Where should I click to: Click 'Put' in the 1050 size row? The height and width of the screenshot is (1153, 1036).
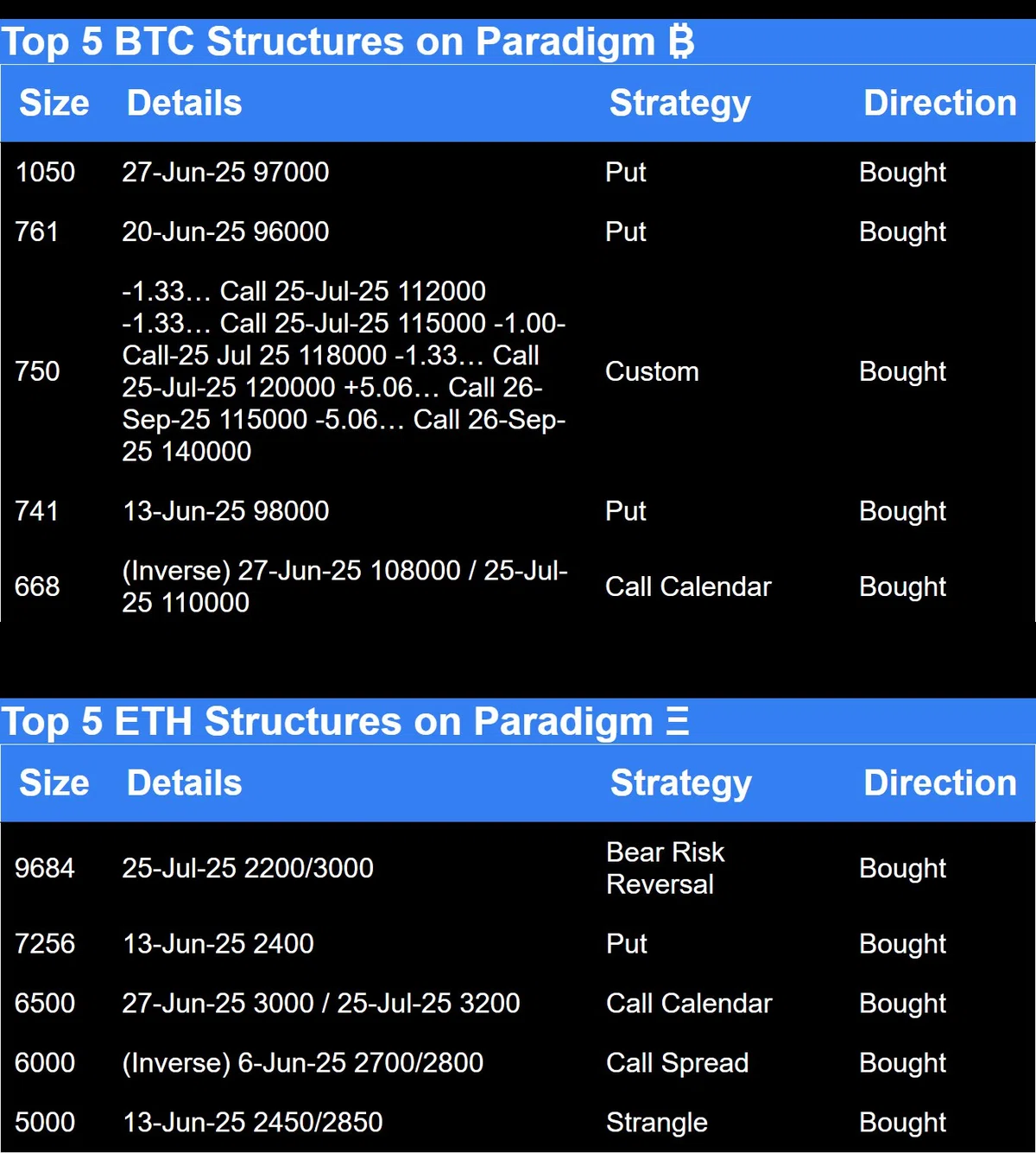click(626, 172)
